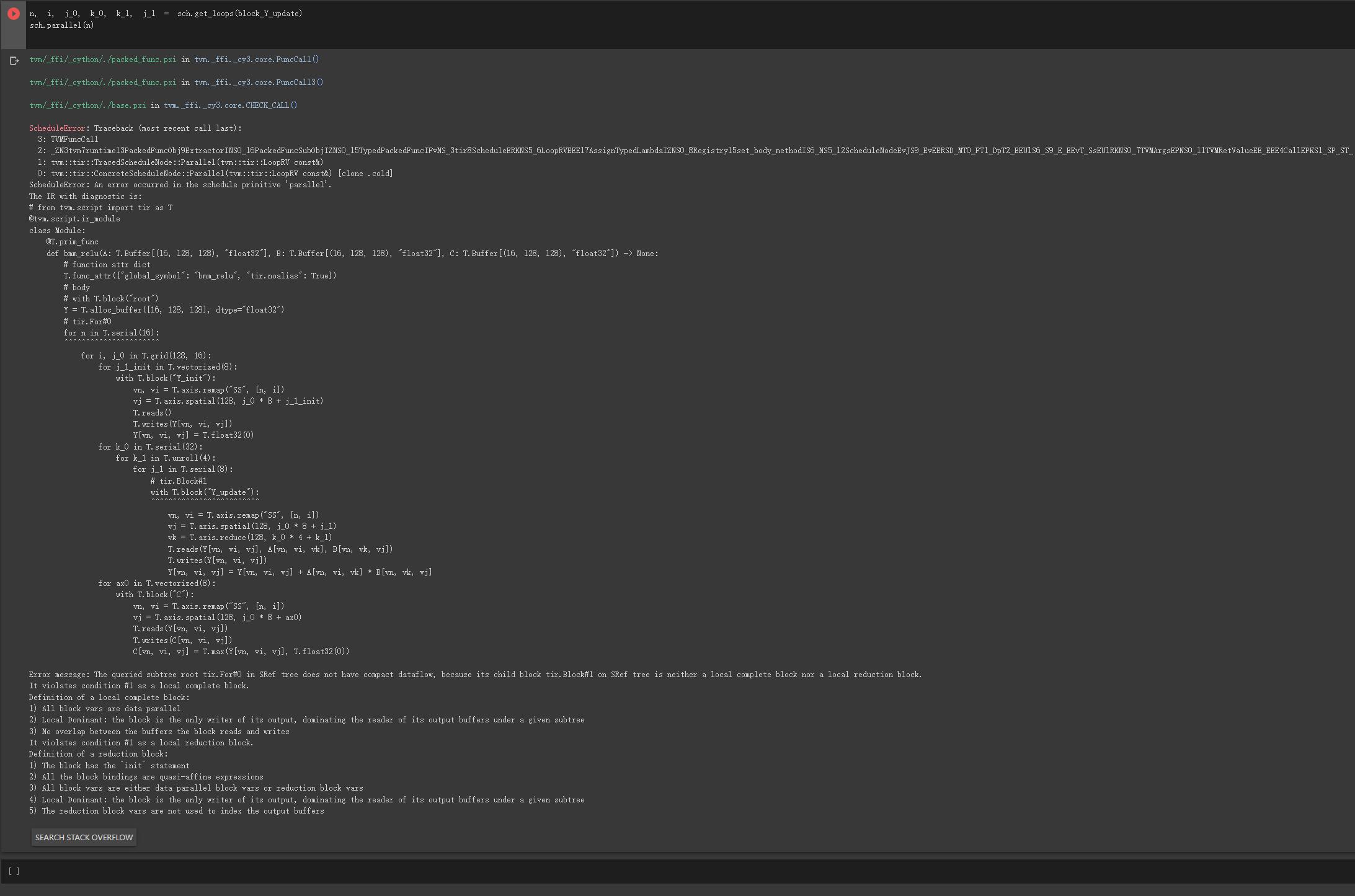Click 'with T.block("Y_update"):' line

[205, 492]
